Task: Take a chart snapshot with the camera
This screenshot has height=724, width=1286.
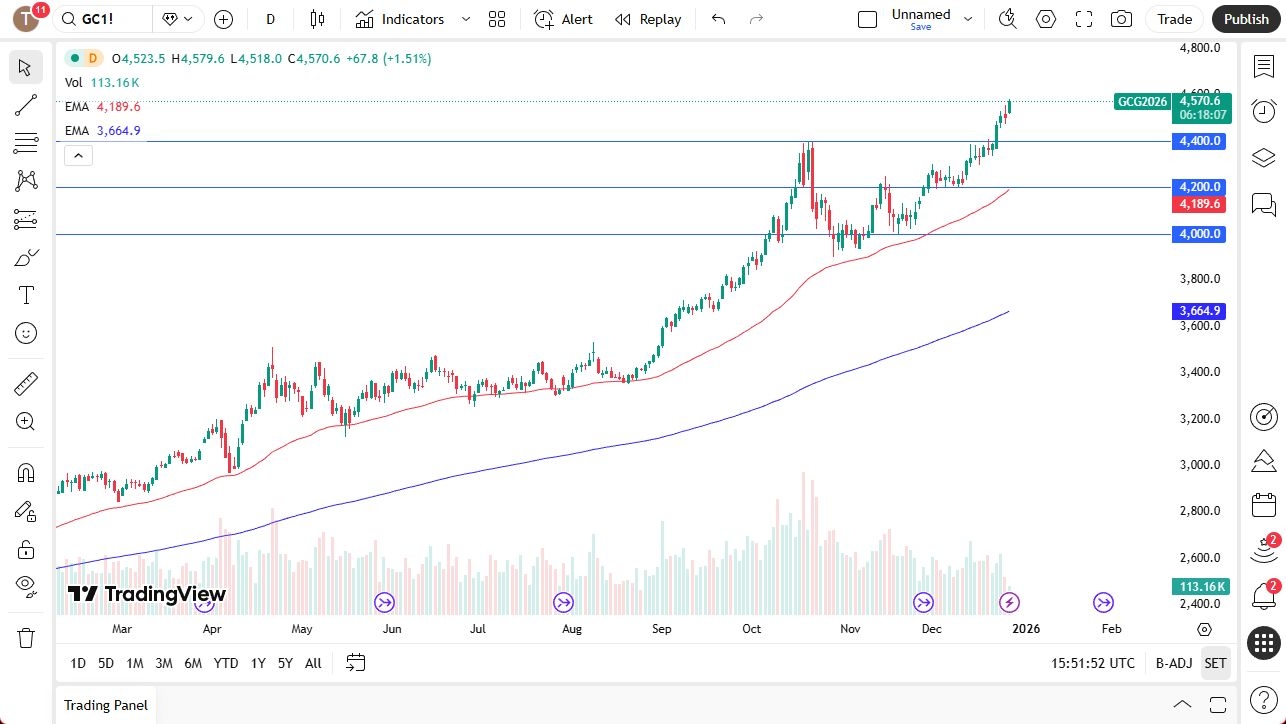Action: click(x=1121, y=18)
